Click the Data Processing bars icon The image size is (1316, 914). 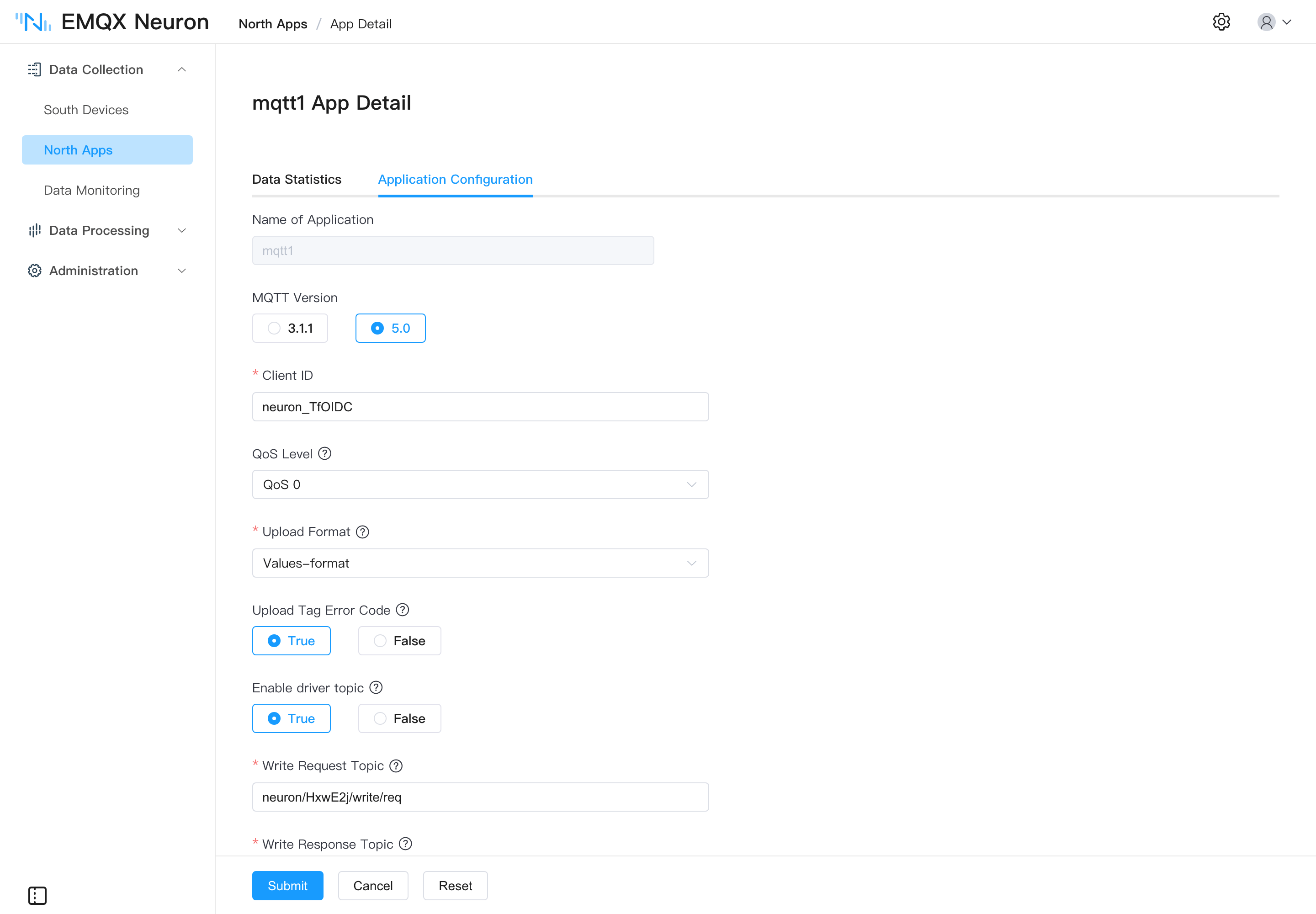34,230
